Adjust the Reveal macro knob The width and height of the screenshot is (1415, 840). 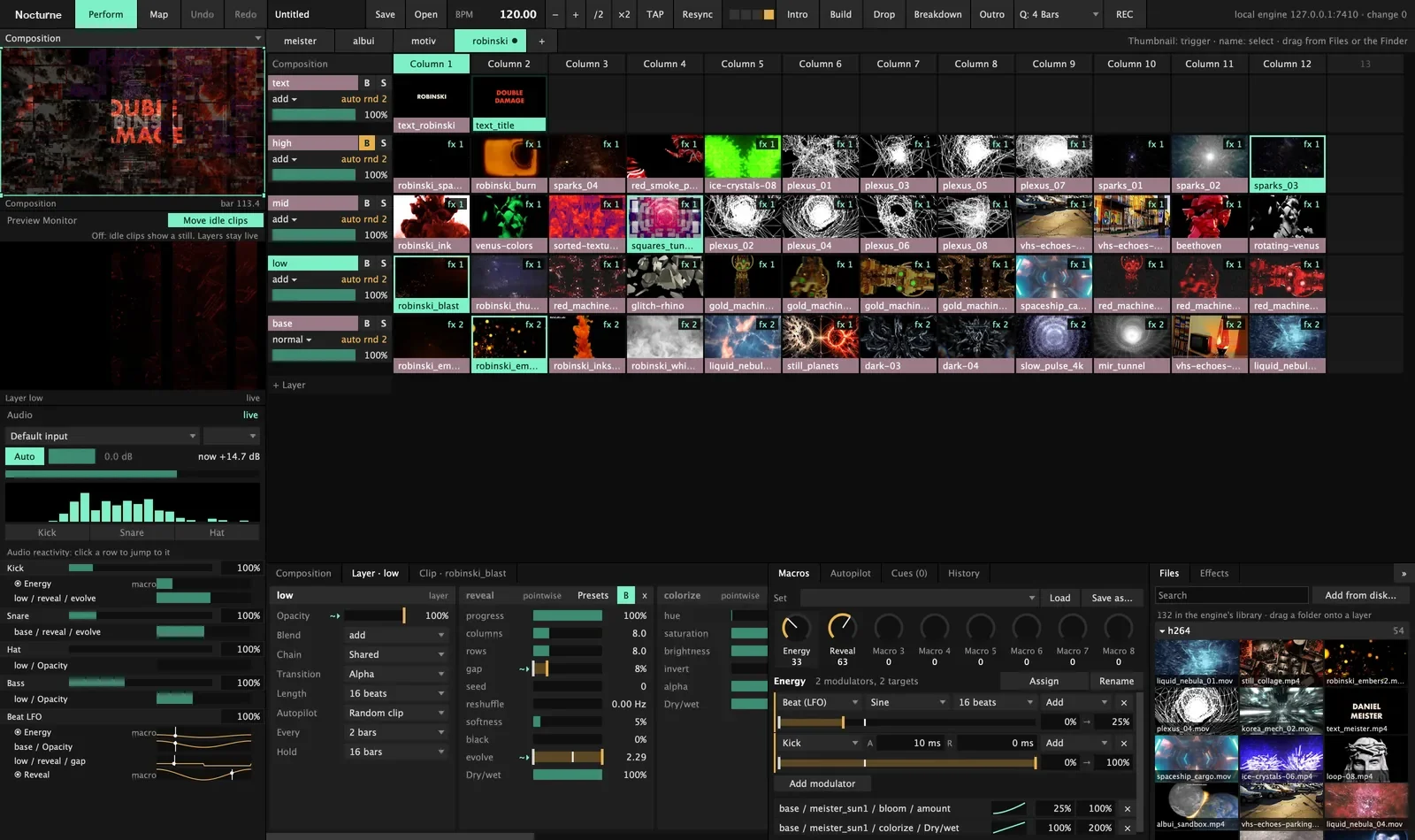click(842, 628)
